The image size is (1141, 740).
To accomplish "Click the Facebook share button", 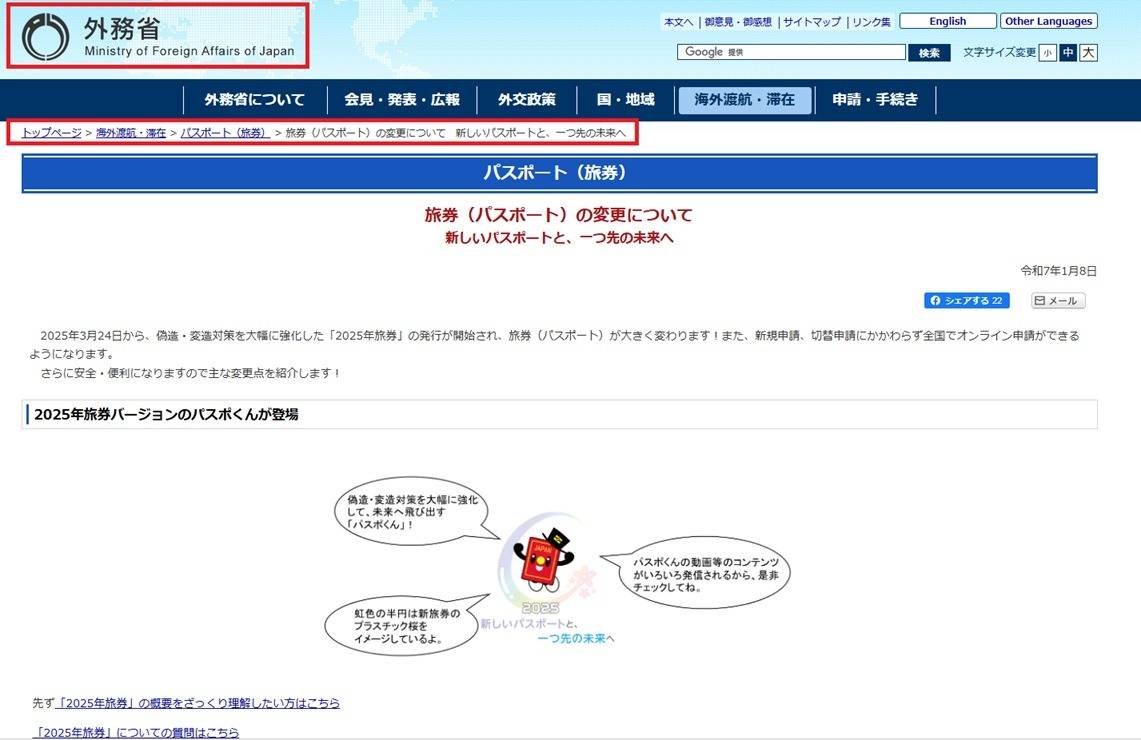I will 966,300.
